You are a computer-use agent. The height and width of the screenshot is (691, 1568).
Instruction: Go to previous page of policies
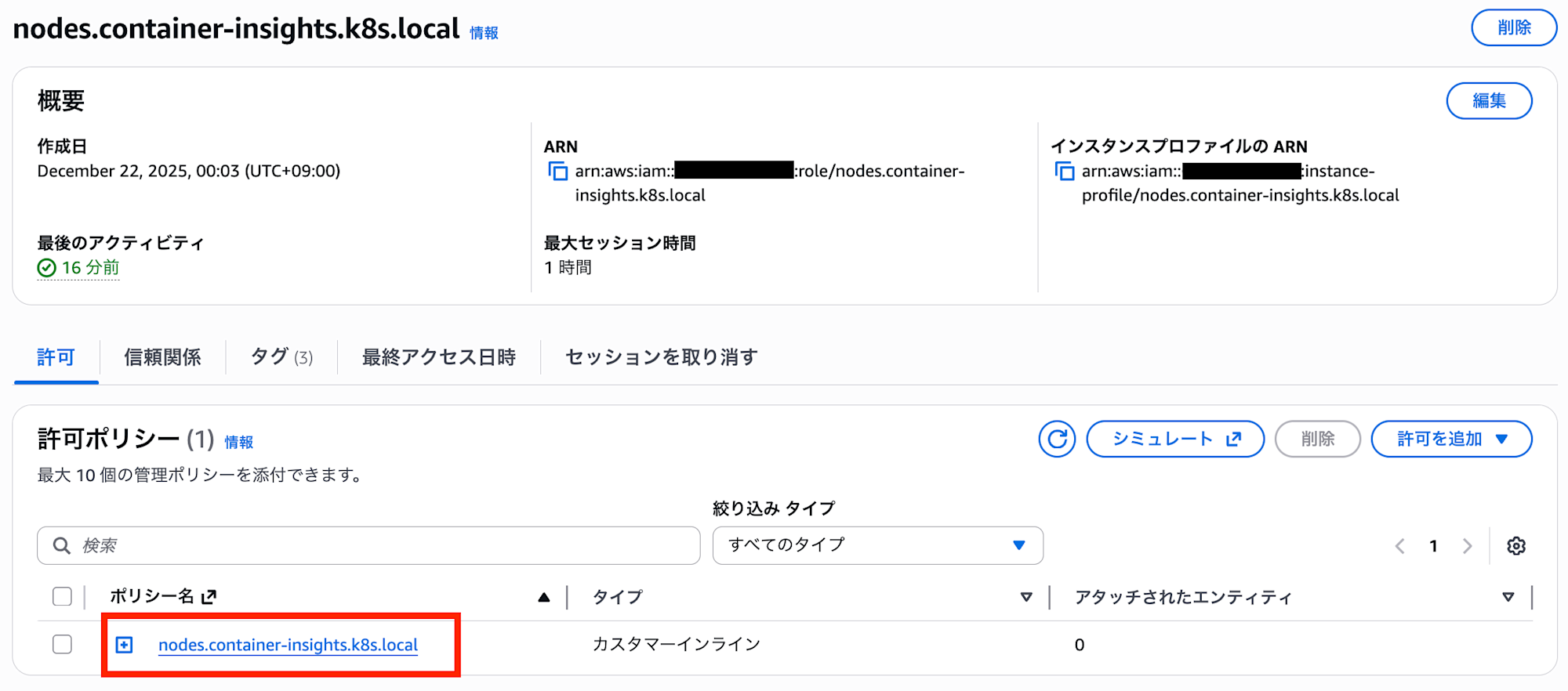[x=1399, y=546]
